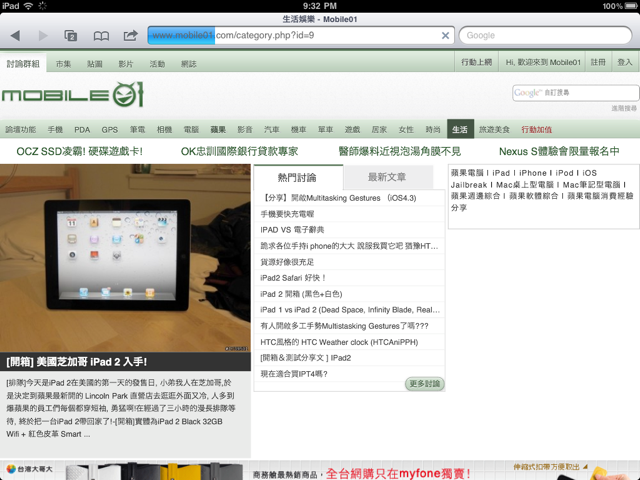Screen dimensions: 640x480
Task: Open the 進階搜尋 advanced search link
Action: click(x=624, y=108)
